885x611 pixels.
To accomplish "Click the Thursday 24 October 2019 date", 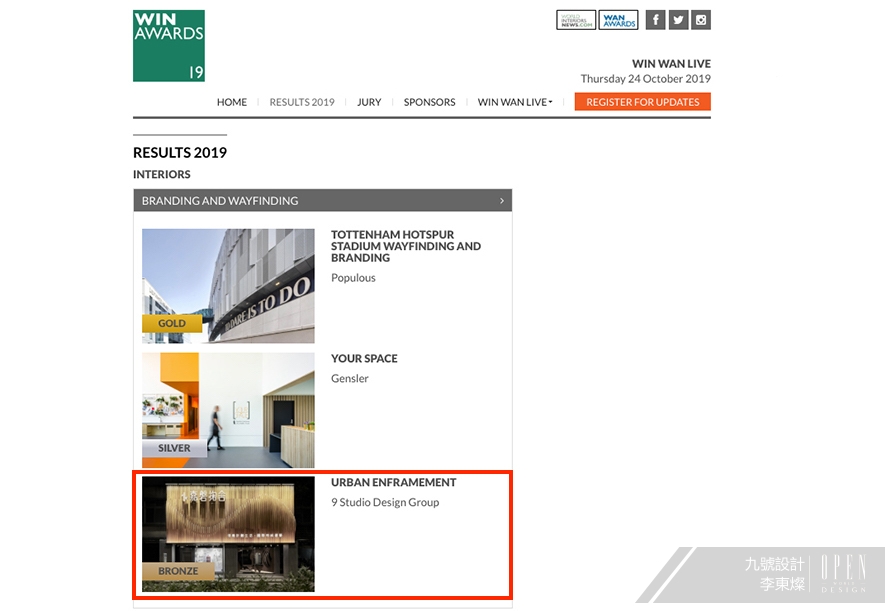I will tap(646, 79).
